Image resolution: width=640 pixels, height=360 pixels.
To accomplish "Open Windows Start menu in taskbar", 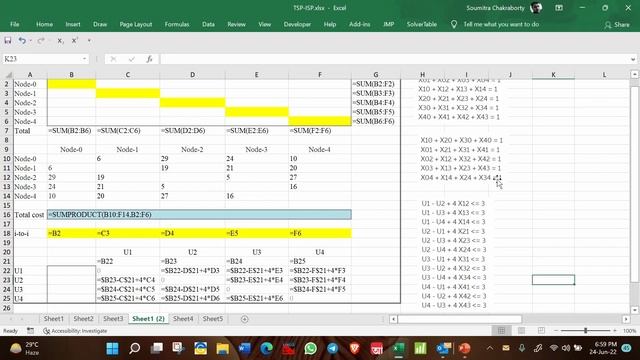I will point(112,348).
